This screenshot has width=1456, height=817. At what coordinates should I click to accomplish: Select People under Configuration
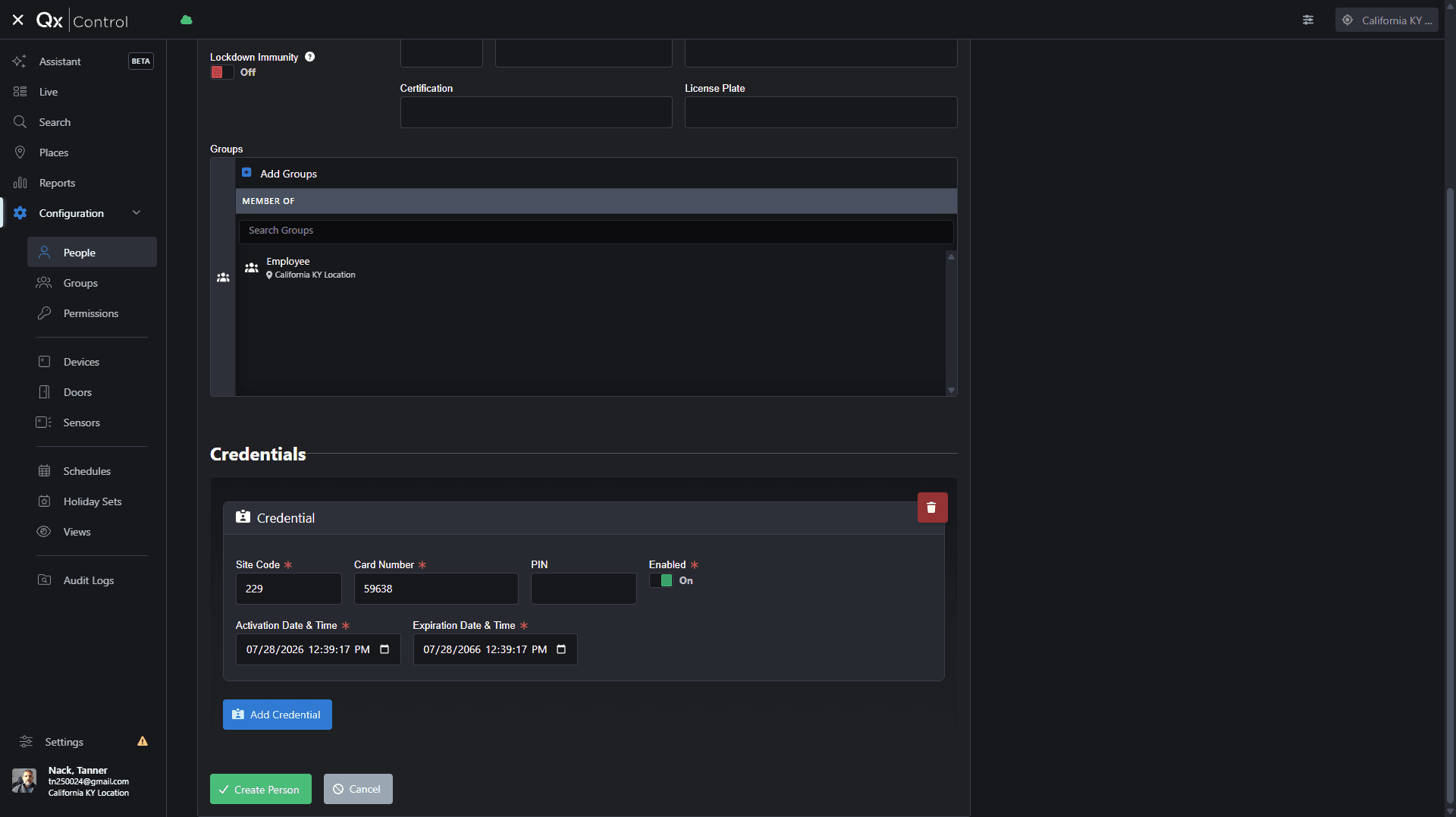pyautogui.click(x=92, y=253)
